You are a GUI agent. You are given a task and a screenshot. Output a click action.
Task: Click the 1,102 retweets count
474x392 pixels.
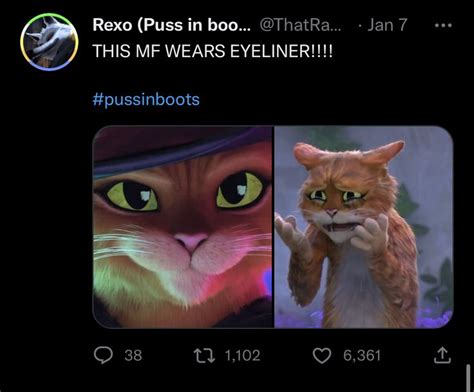click(242, 355)
